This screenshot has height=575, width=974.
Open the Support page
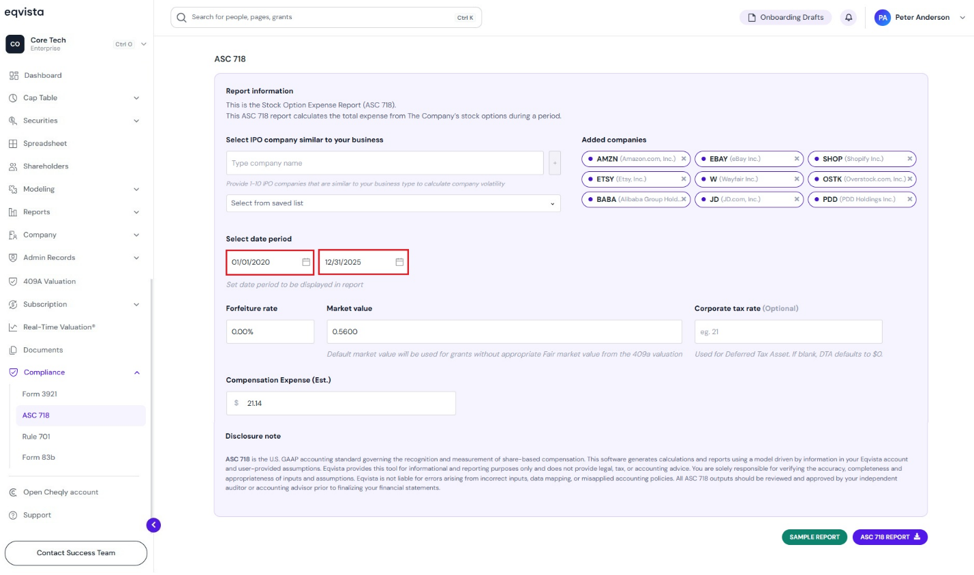pos(37,515)
